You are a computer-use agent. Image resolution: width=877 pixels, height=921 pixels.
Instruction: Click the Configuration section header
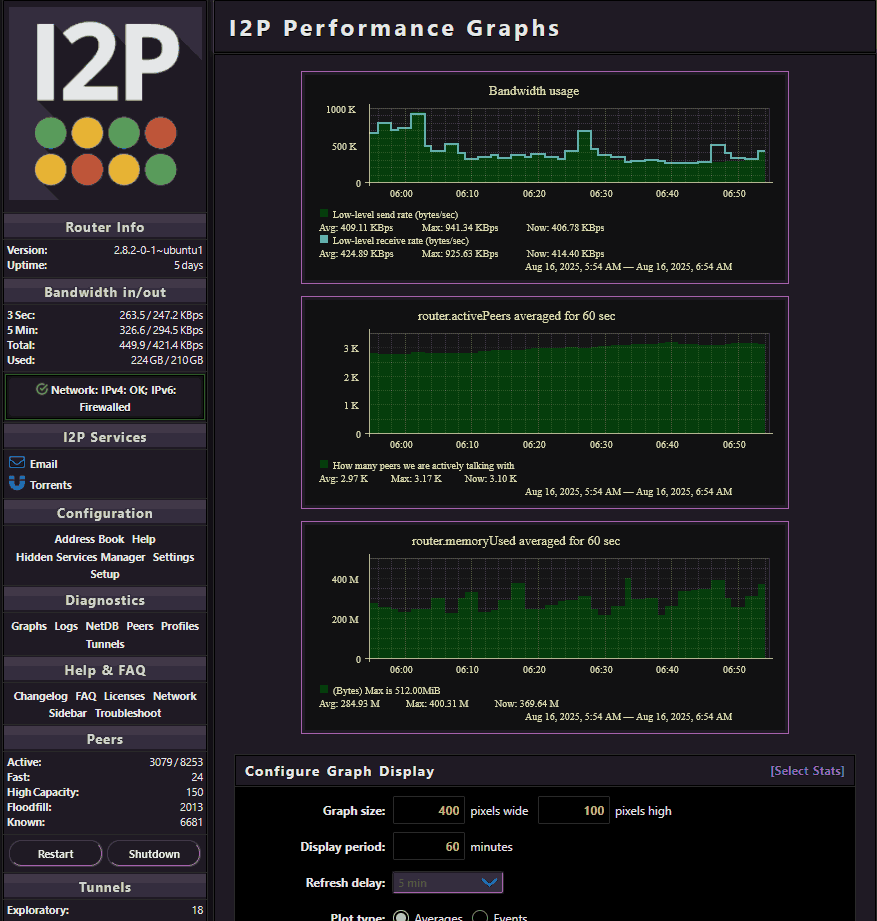[x=105, y=513]
